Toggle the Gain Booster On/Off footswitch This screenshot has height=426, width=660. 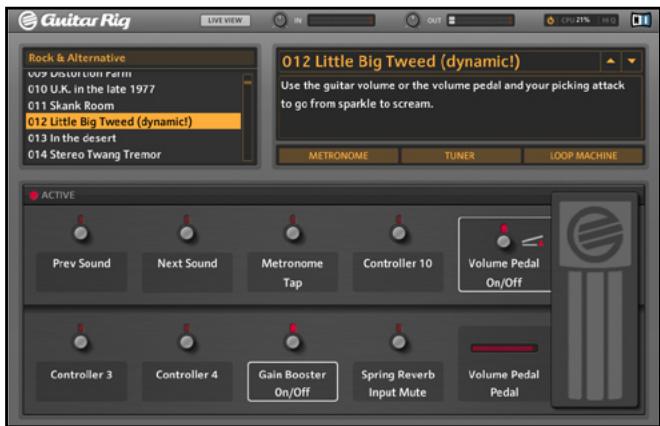click(x=293, y=342)
